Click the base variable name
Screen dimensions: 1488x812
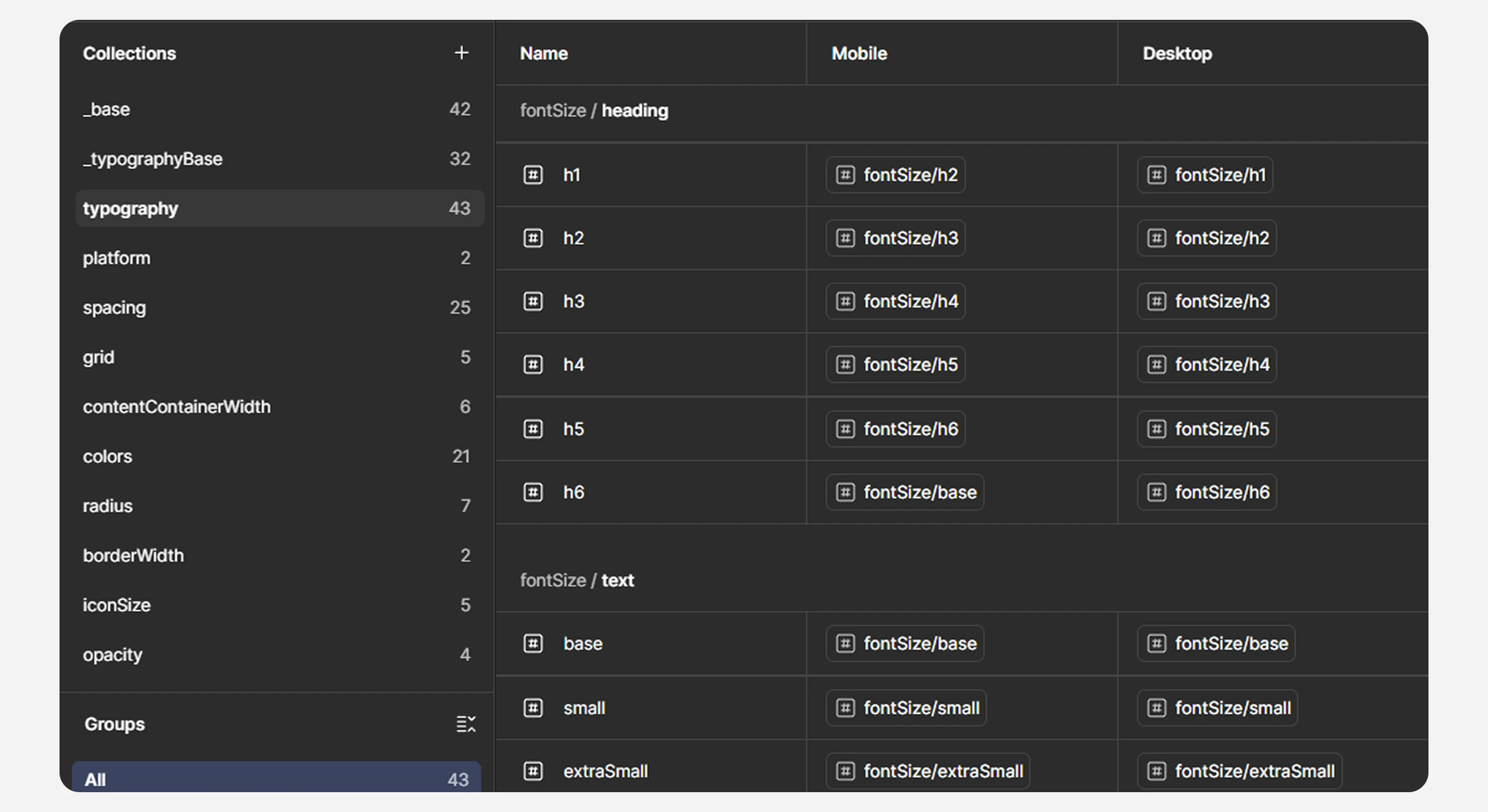(583, 643)
